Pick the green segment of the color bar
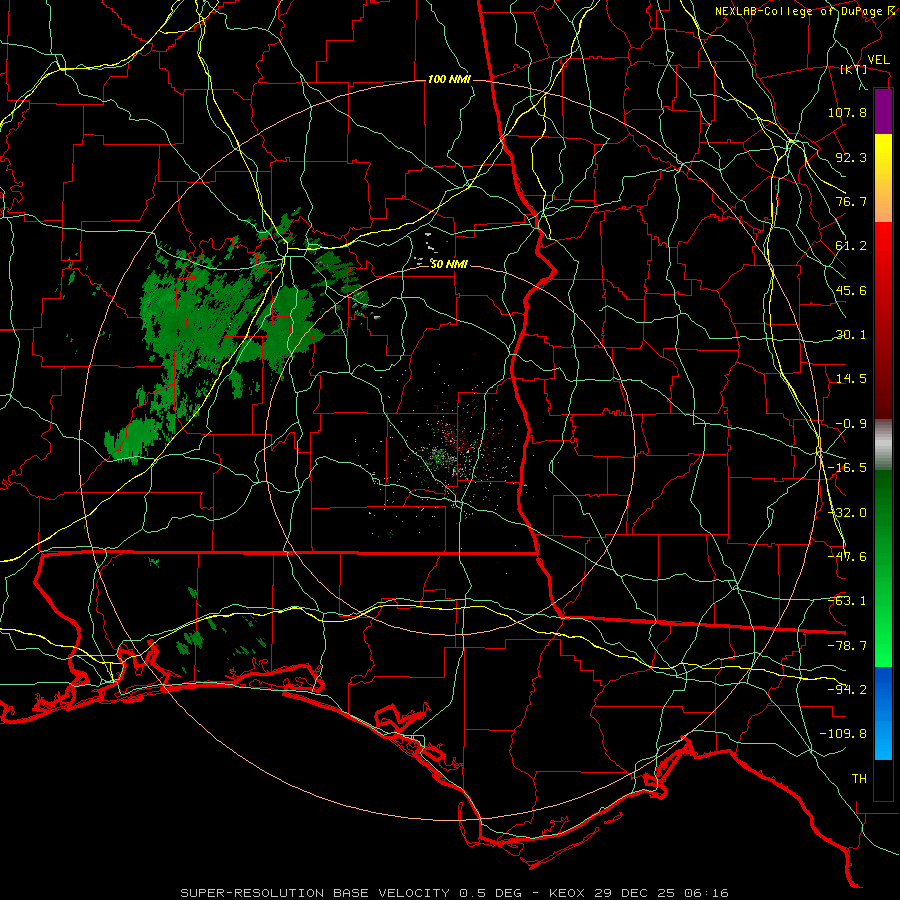This screenshot has width=900, height=900. click(883, 569)
